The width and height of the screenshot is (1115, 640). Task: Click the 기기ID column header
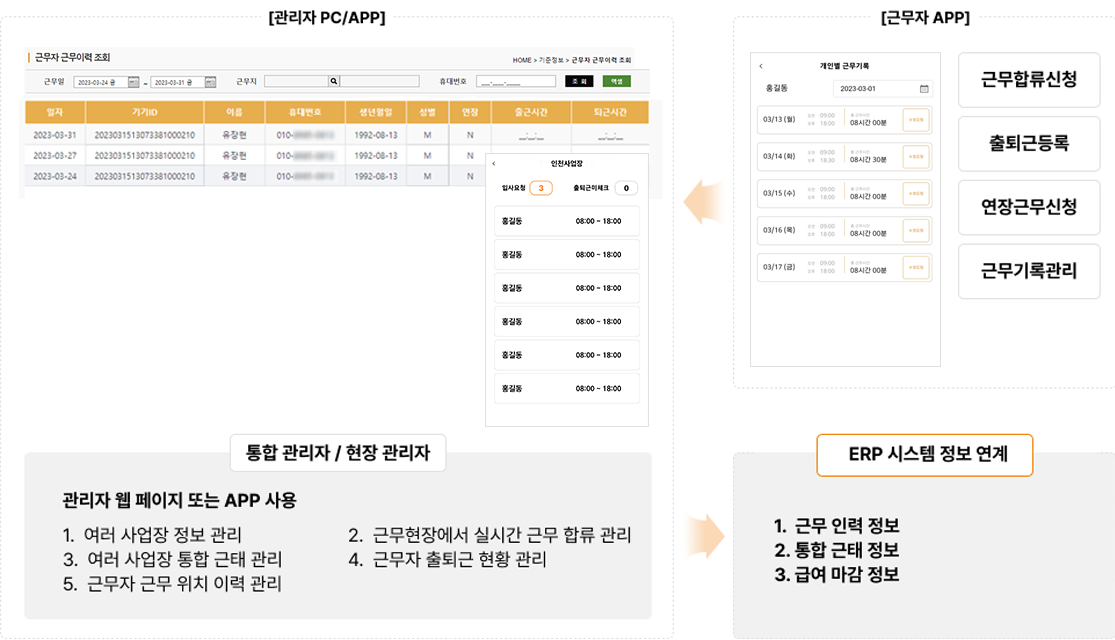144,112
